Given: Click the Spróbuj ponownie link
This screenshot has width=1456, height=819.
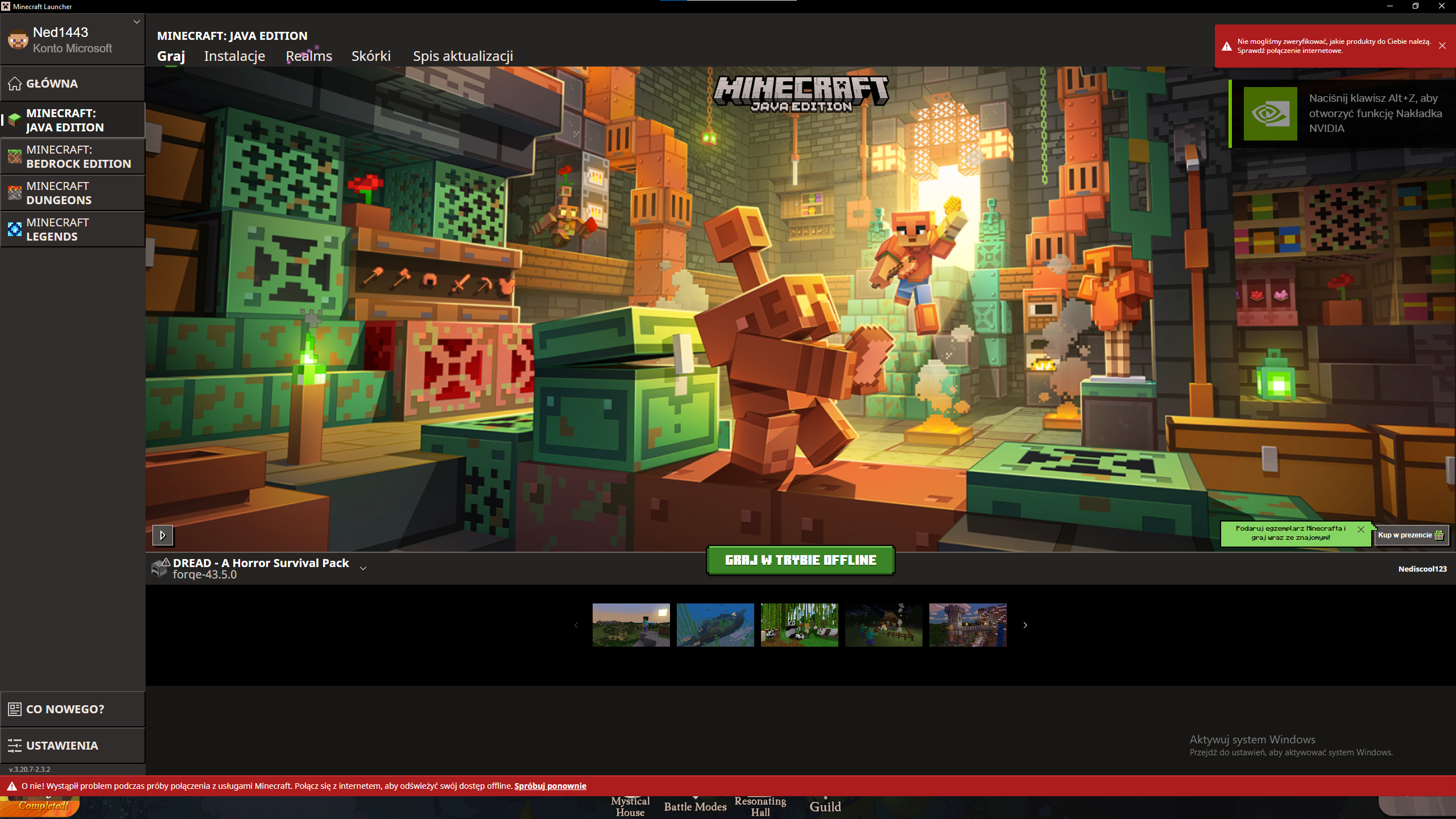Looking at the screenshot, I should click(550, 786).
